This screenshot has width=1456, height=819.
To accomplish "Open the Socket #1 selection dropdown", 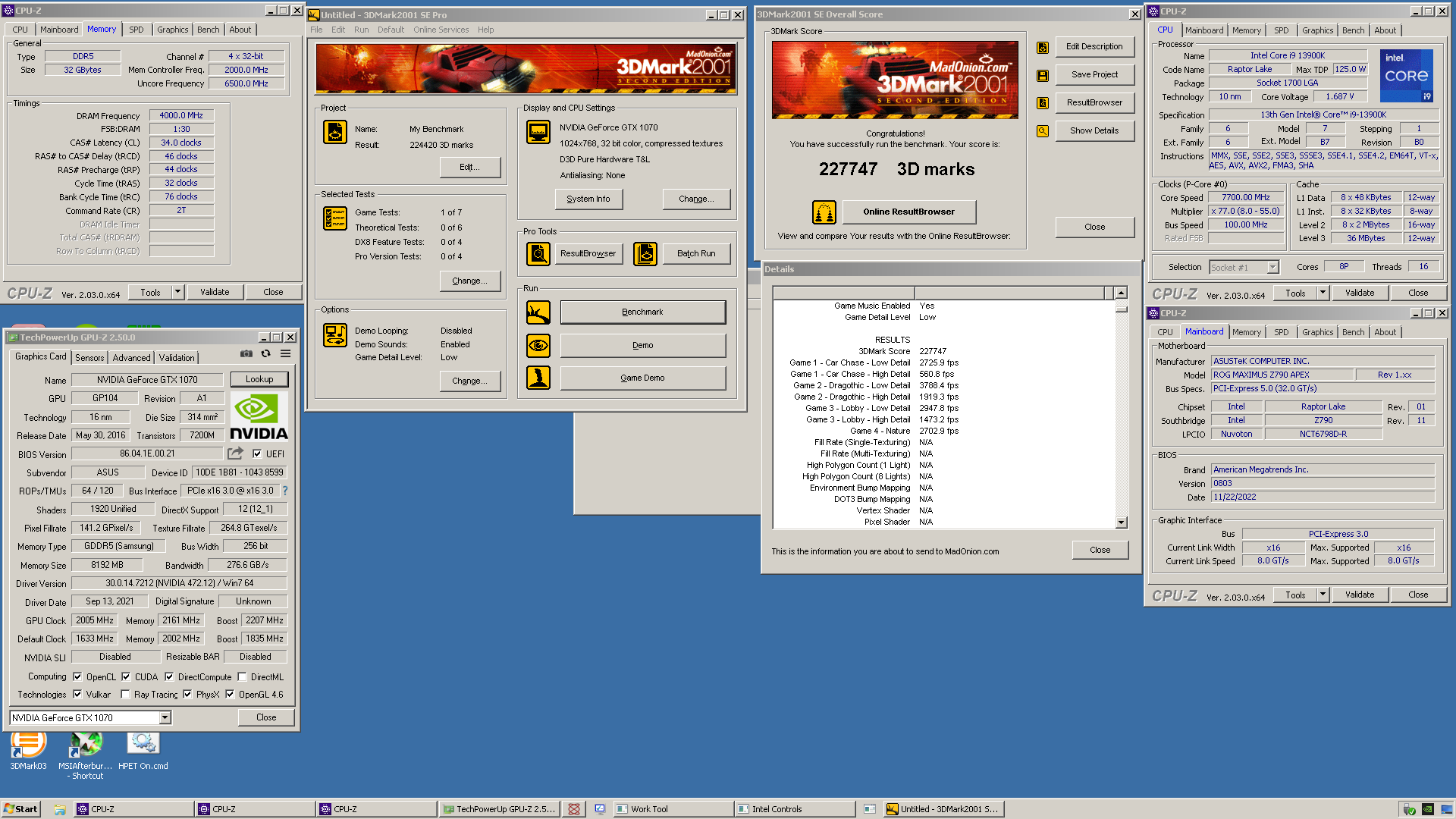I will [1273, 267].
